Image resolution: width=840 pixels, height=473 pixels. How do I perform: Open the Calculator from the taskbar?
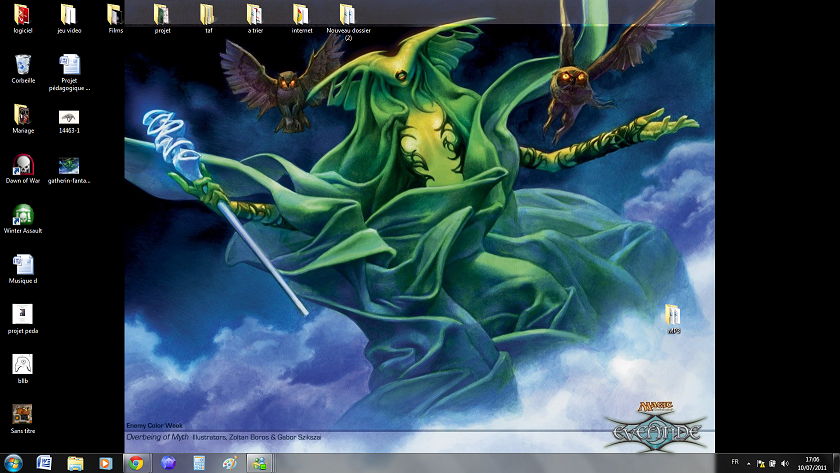[x=199, y=463]
